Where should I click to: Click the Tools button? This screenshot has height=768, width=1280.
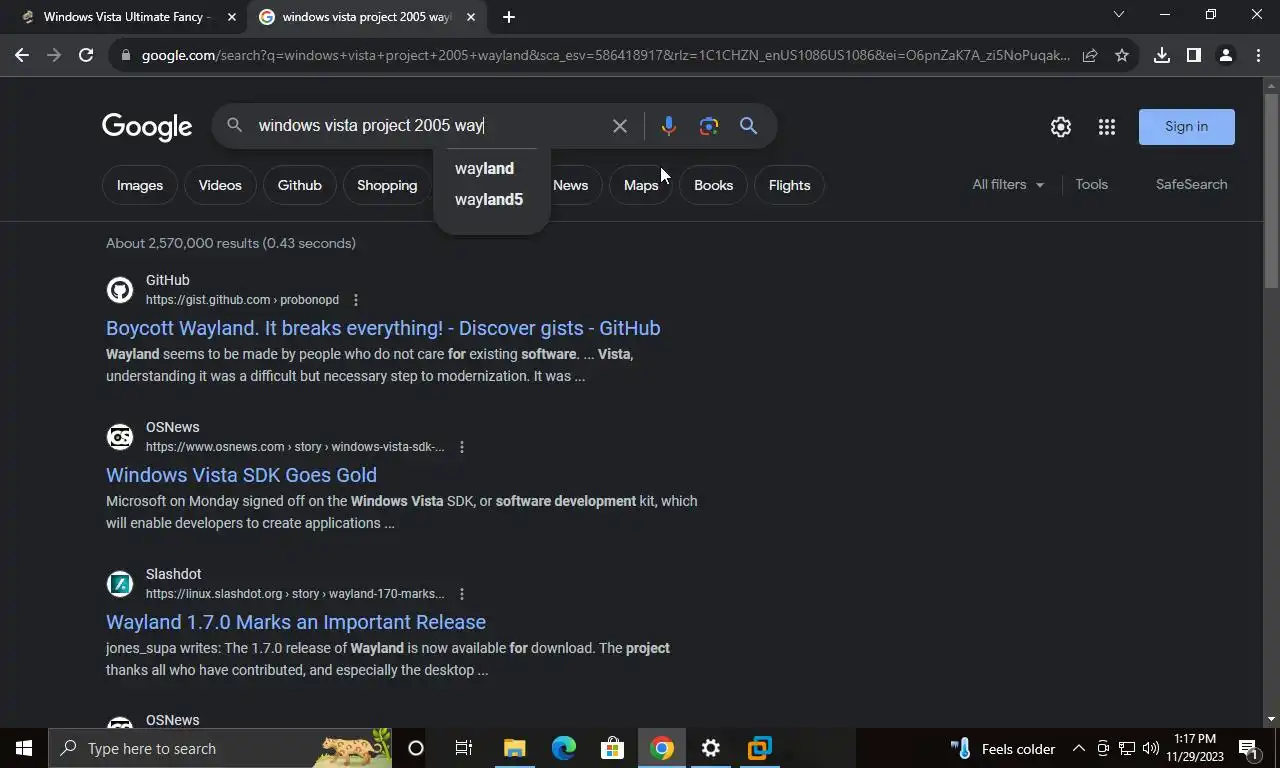(1091, 184)
